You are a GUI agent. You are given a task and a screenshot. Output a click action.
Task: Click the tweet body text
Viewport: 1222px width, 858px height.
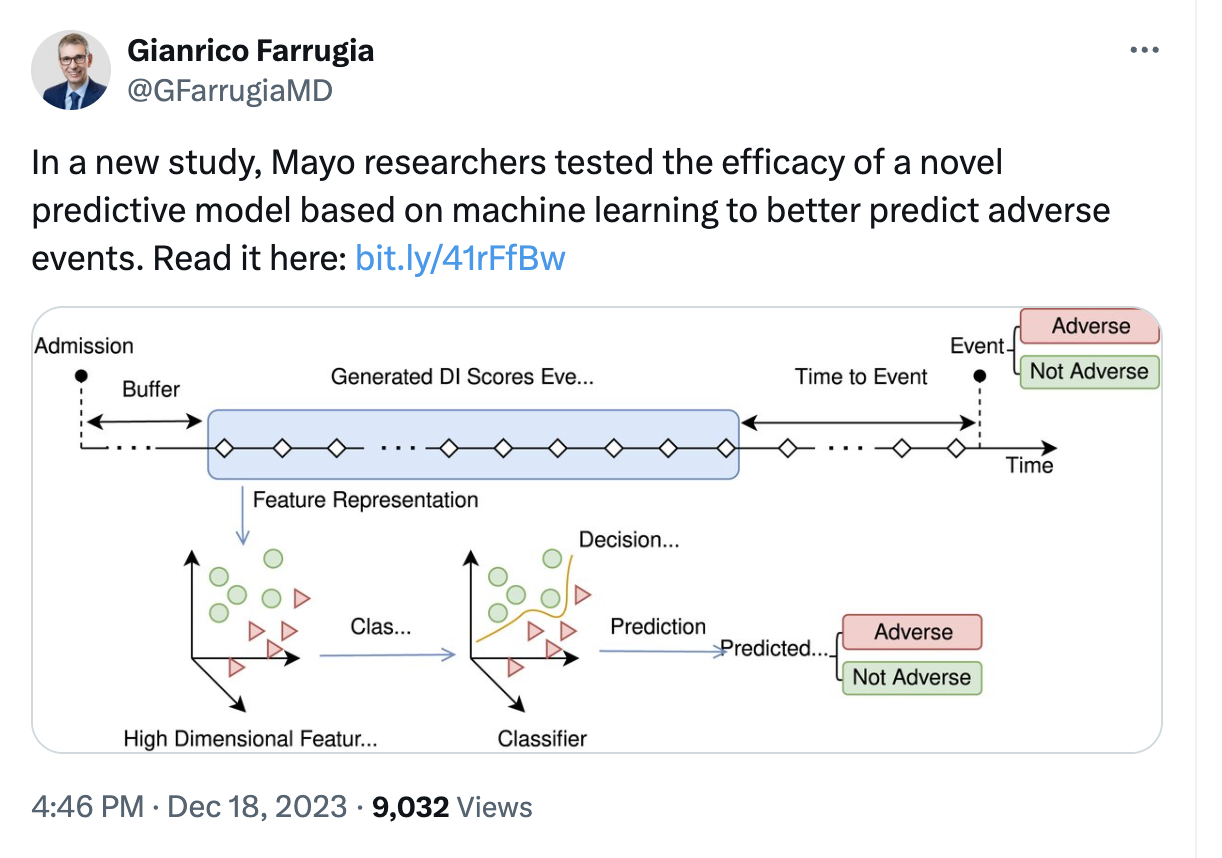click(x=570, y=210)
